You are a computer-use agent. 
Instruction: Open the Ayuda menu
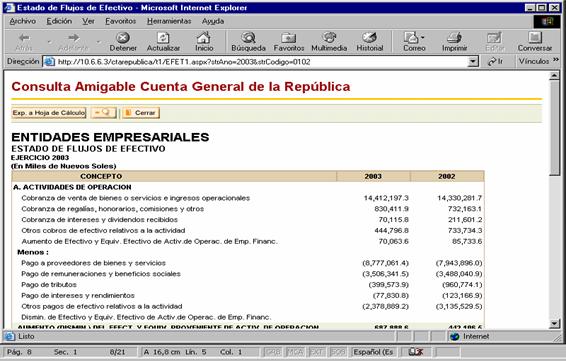point(213,21)
